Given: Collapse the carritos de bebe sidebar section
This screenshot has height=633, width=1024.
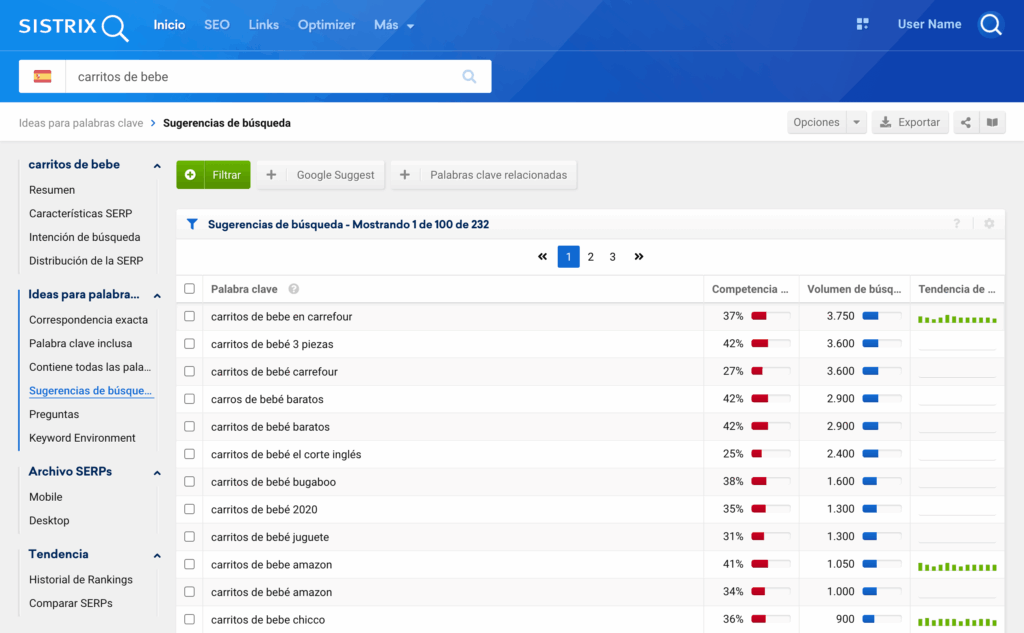Looking at the screenshot, I should (x=157, y=166).
